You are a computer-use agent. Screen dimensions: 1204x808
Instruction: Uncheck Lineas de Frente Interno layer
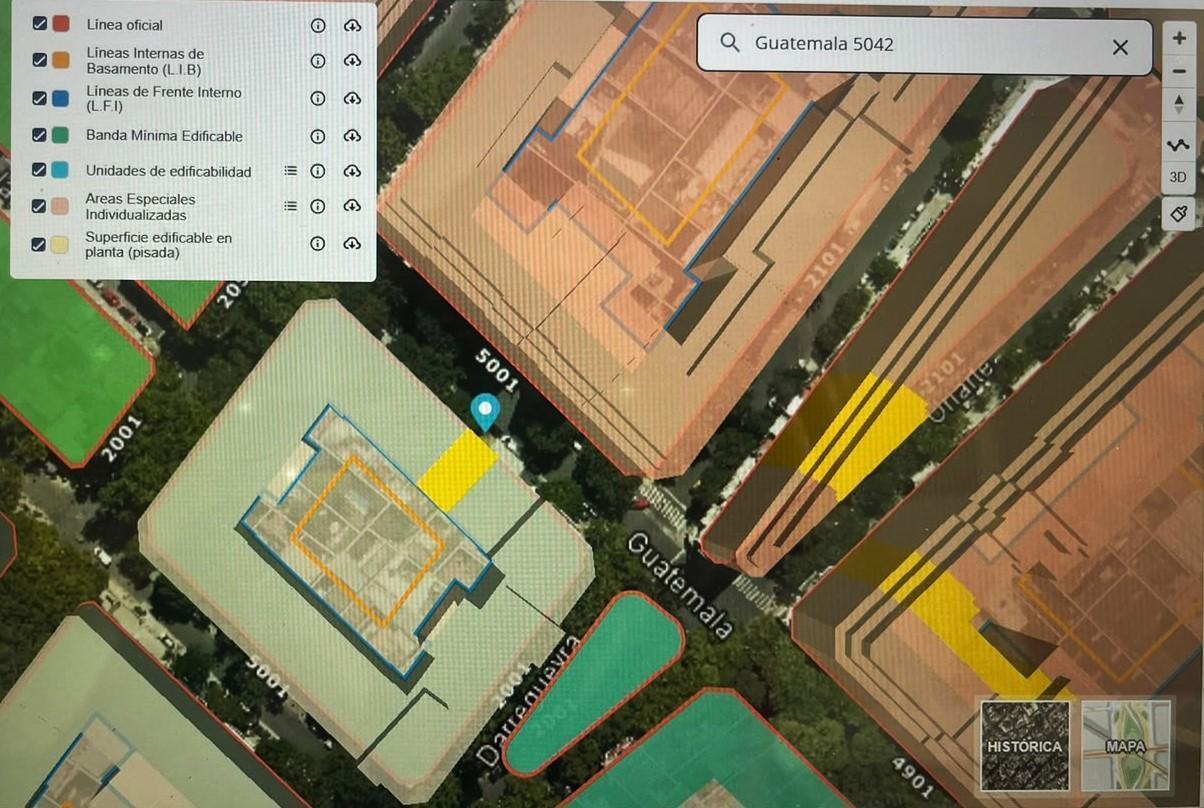[x=40, y=98]
